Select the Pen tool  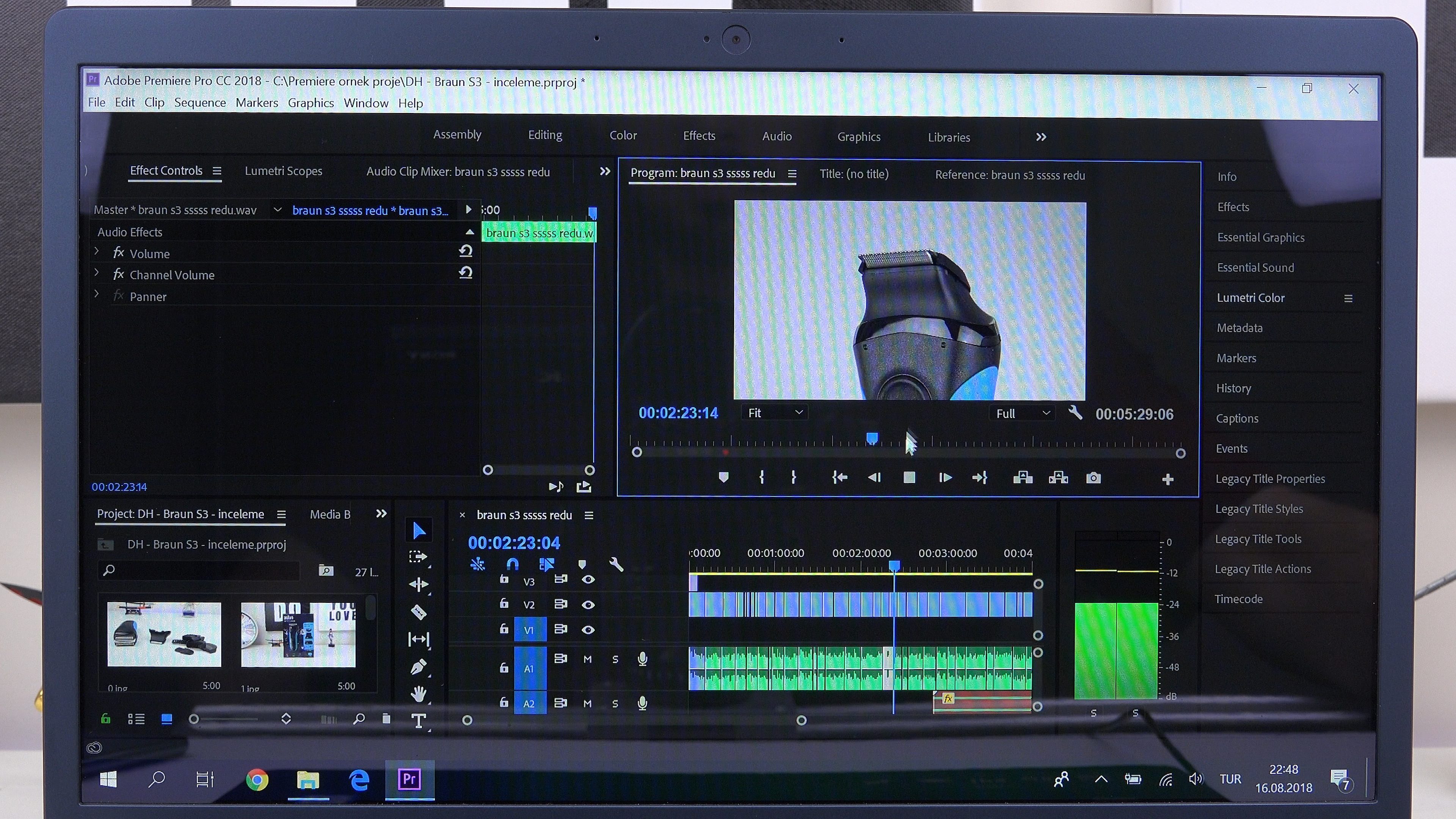click(x=419, y=667)
